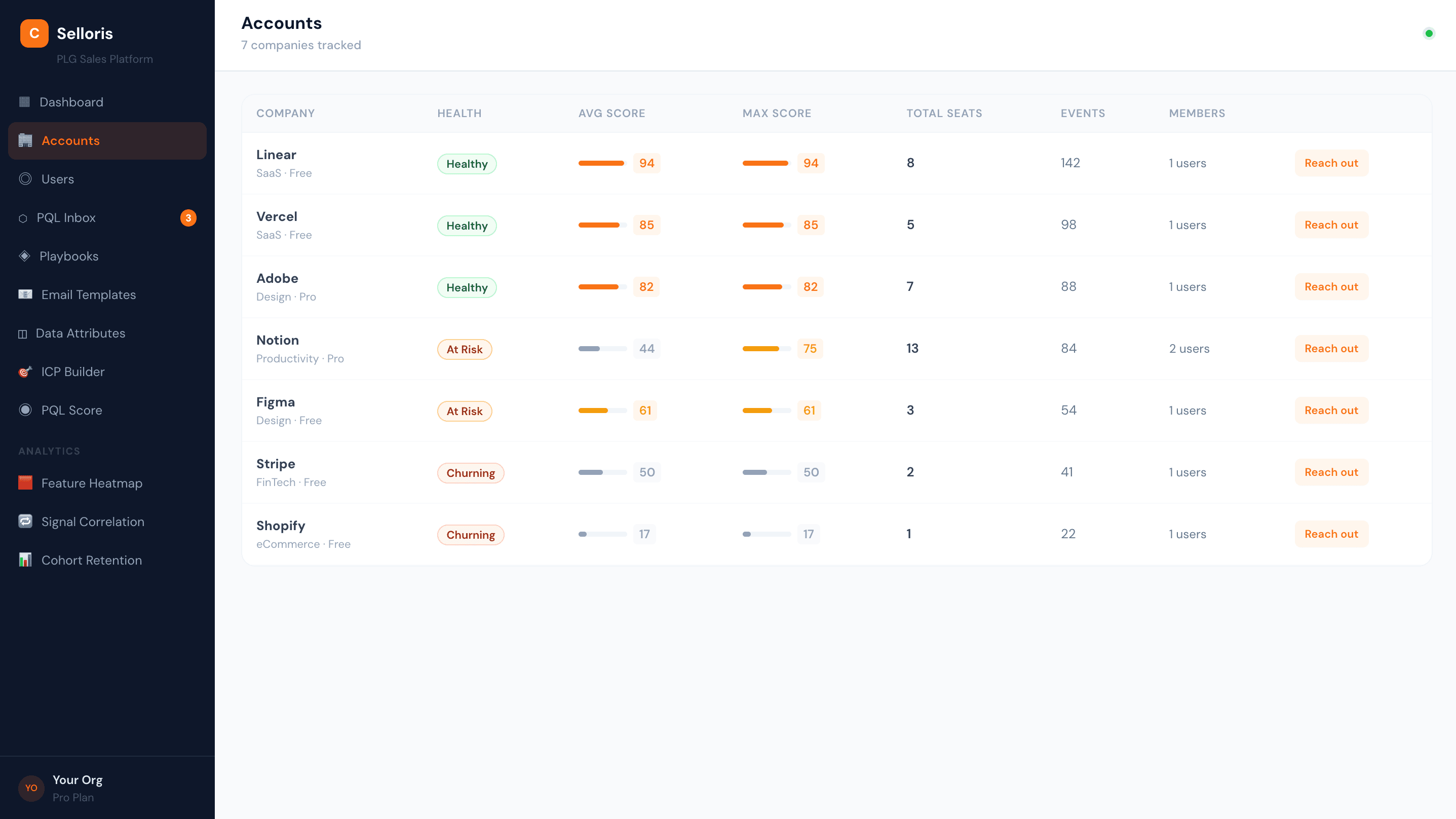Click Linear's Healthy status badge

(467, 164)
